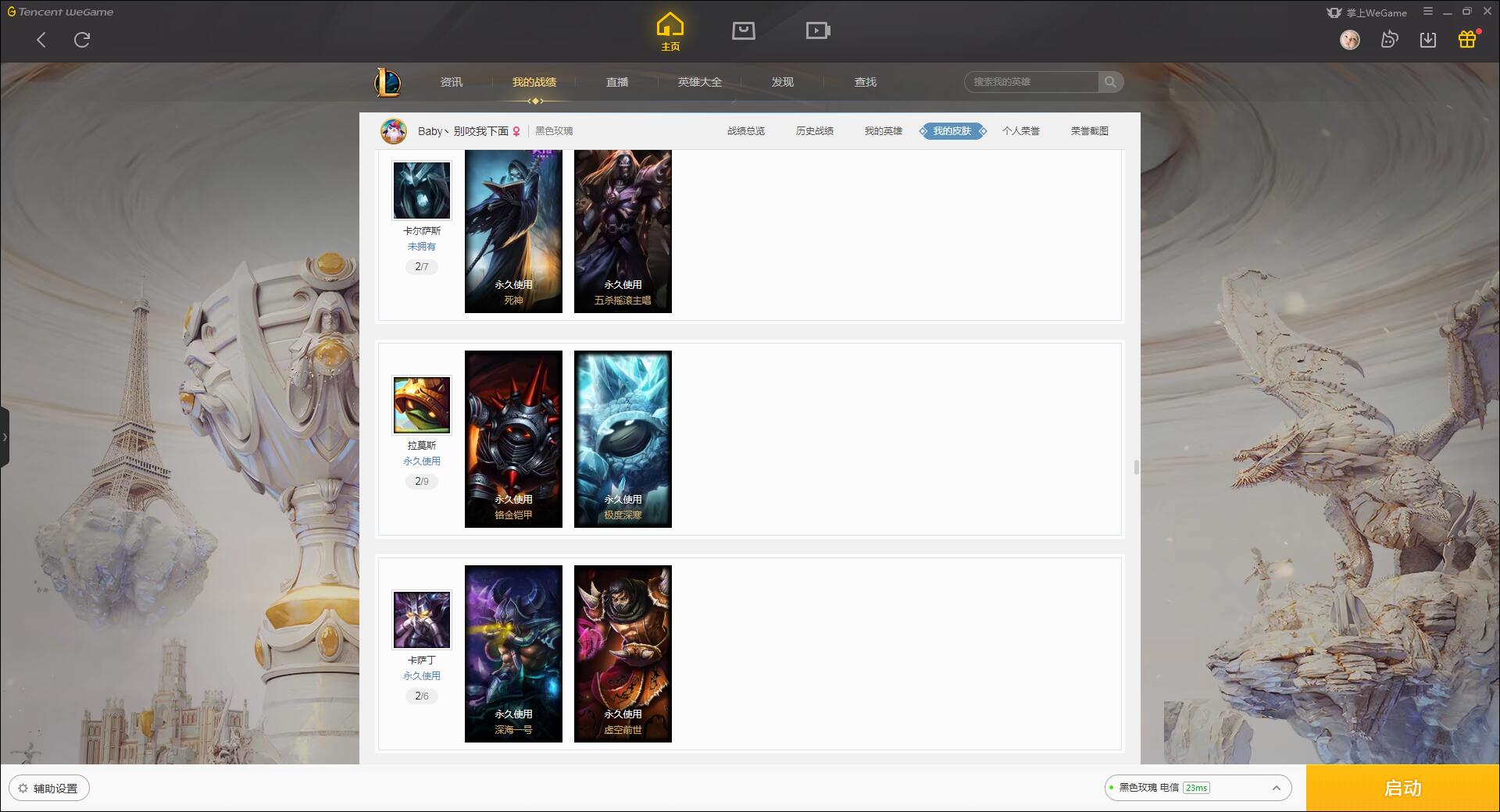Click the 搜索我的英雄 search field
Image resolution: width=1500 pixels, height=812 pixels.
[x=1031, y=82]
